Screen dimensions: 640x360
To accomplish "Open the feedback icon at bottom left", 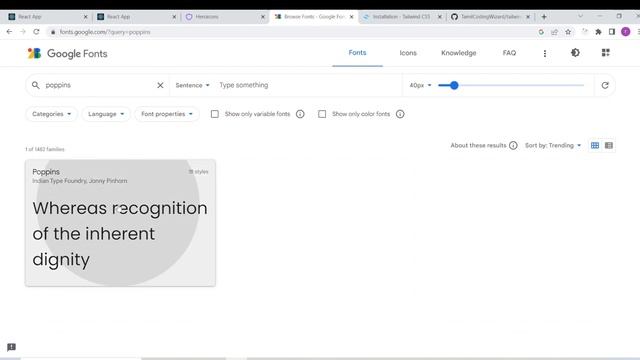I will point(11,347).
